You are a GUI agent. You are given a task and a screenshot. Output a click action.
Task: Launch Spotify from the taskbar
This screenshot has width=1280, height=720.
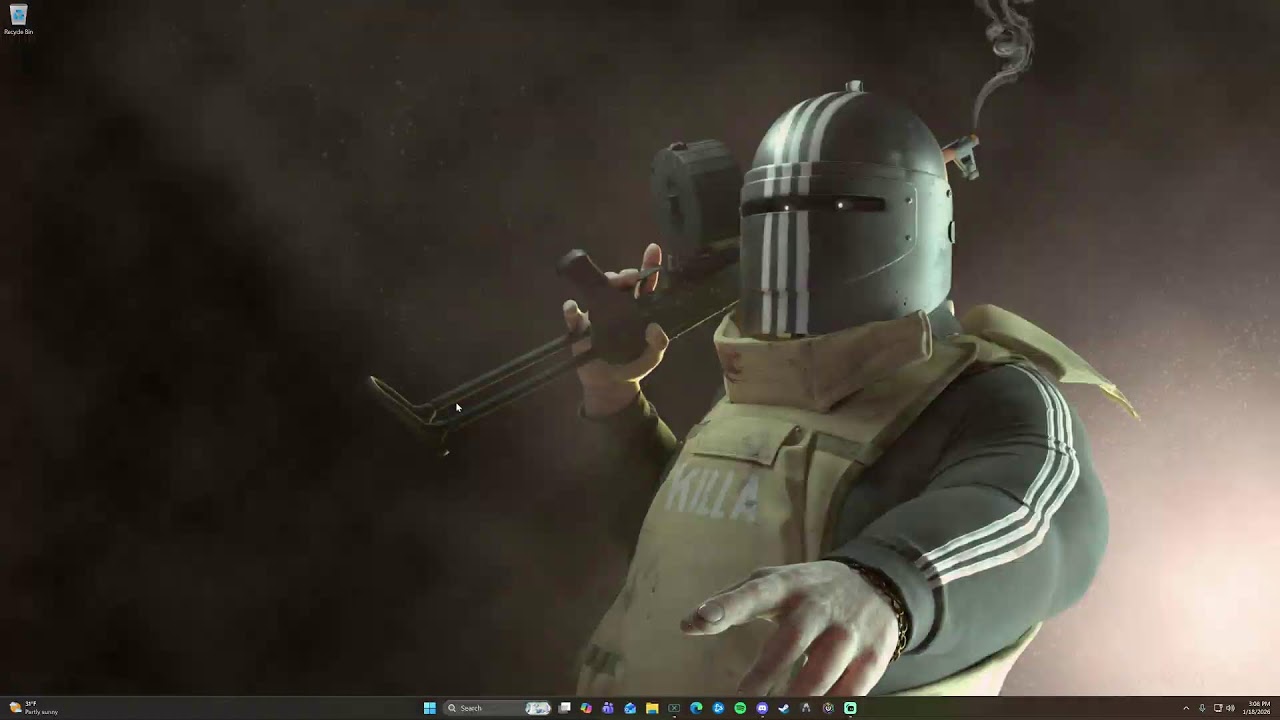coord(740,708)
